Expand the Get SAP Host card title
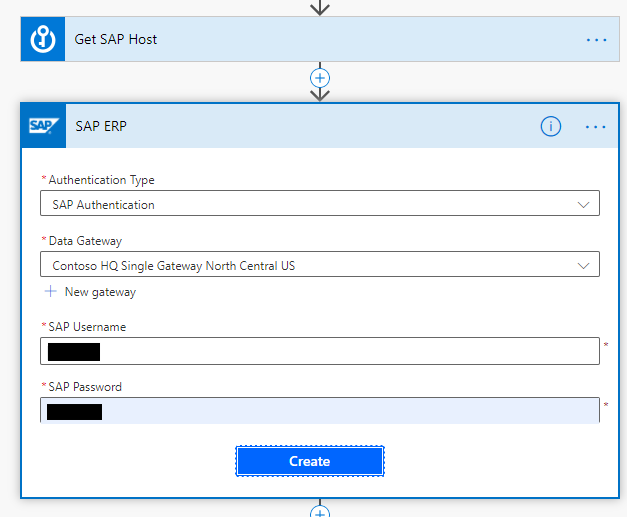 (116, 40)
